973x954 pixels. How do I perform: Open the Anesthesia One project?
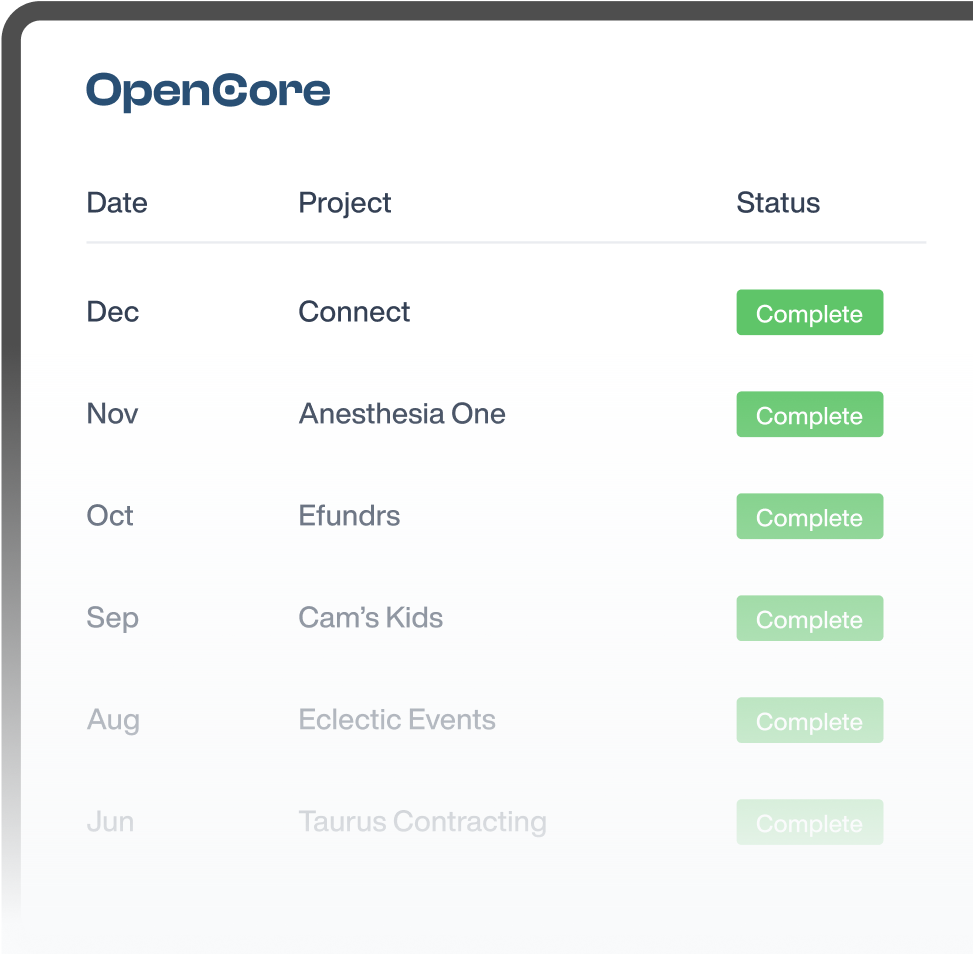[402, 413]
